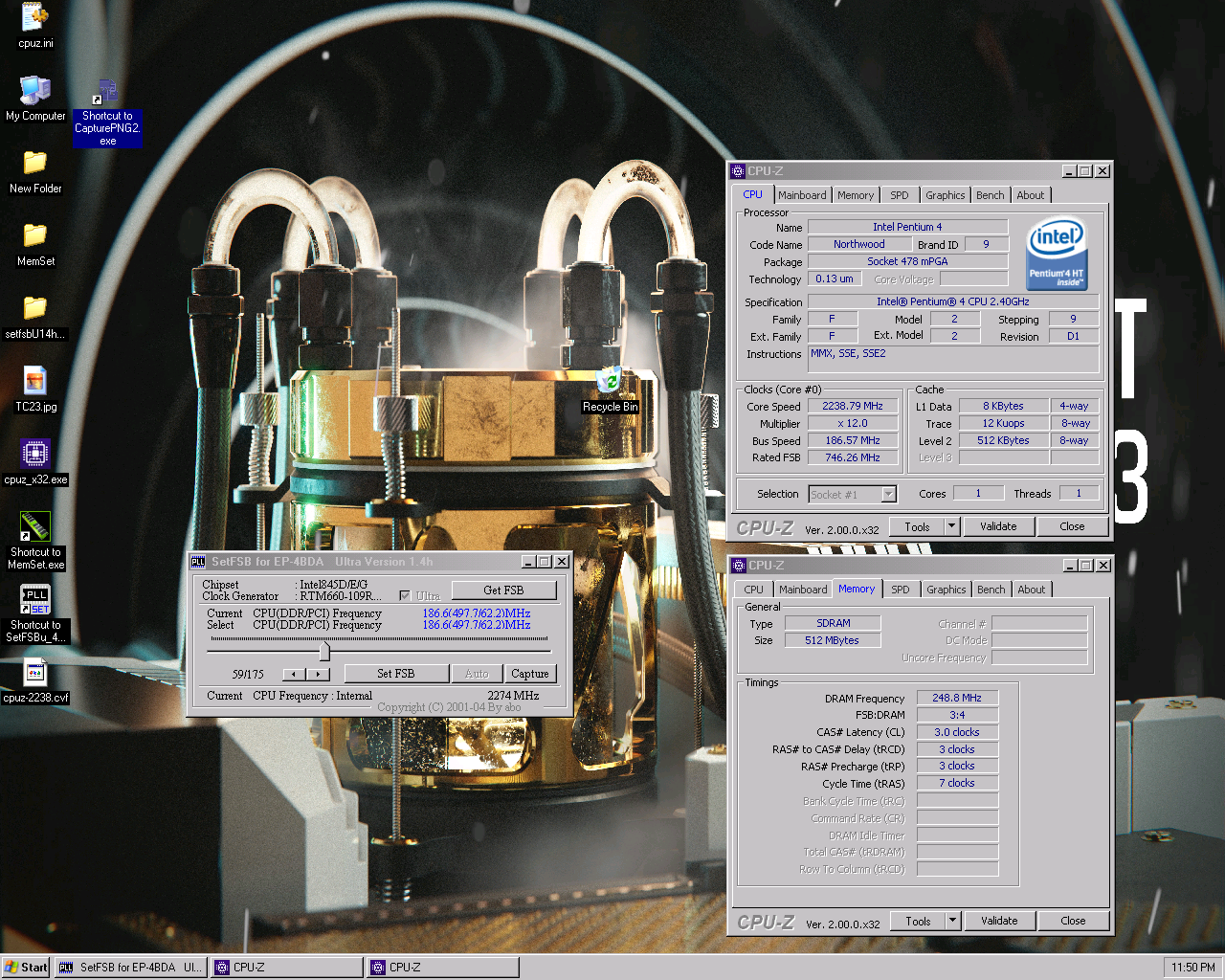Launch cpuz_x32.exe from the desktop

(35, 455)
